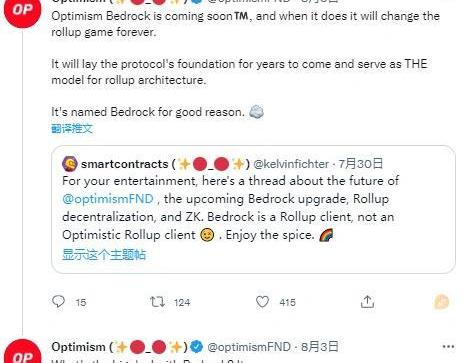The width and height of the screenshot is (466, 363).
Task: Open the share upload icon
Action: coord(367,302)
